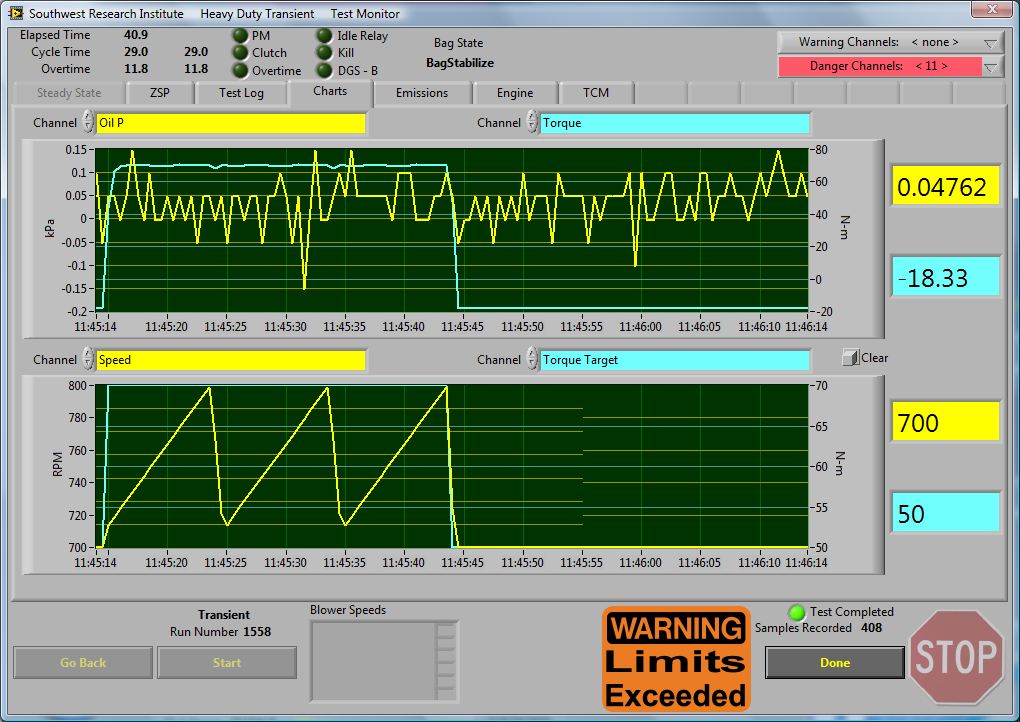The image size is (1020, 722).
Task: Step the Torque channel selector
Action: [x=532, y=122]
